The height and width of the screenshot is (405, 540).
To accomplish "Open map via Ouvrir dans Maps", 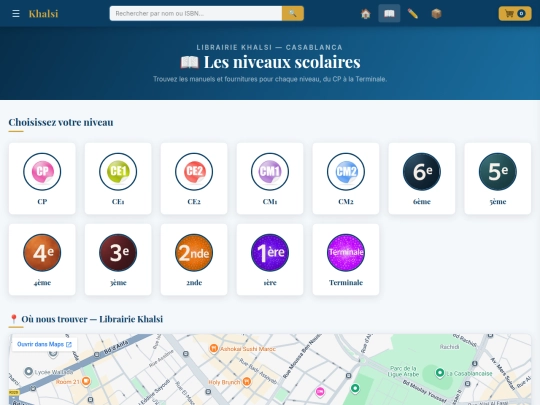I will (x=44, y=344).
